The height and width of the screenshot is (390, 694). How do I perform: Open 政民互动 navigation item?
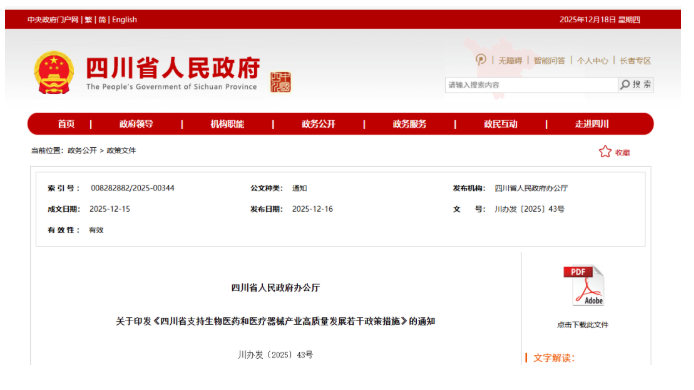tap(501, 124)
